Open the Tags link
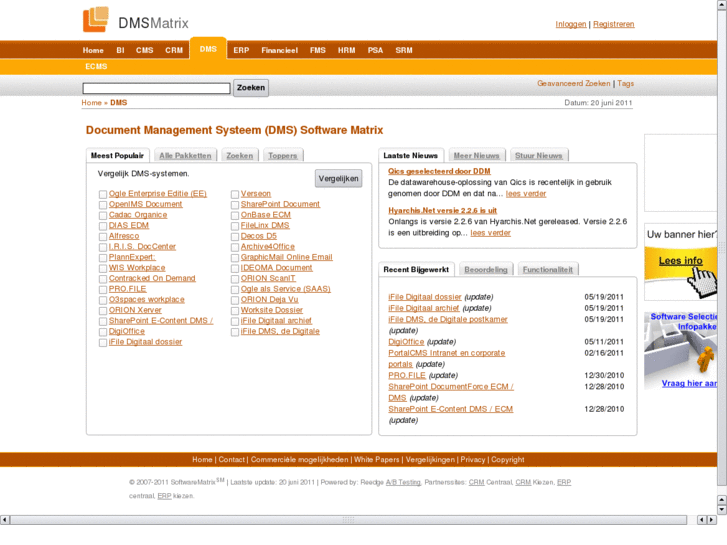 [x=625, y=83]
